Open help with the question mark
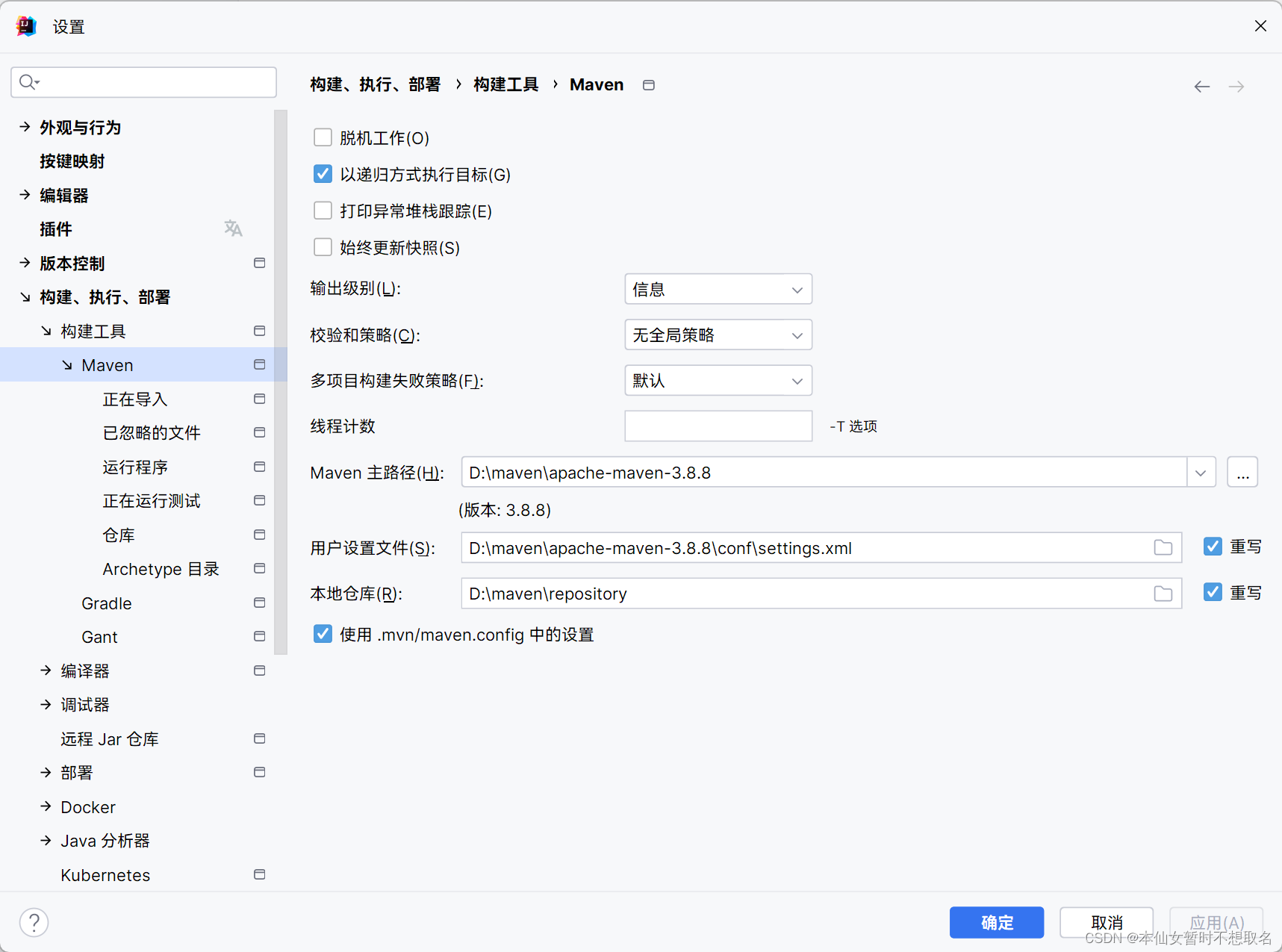 (x=34, y=922)
